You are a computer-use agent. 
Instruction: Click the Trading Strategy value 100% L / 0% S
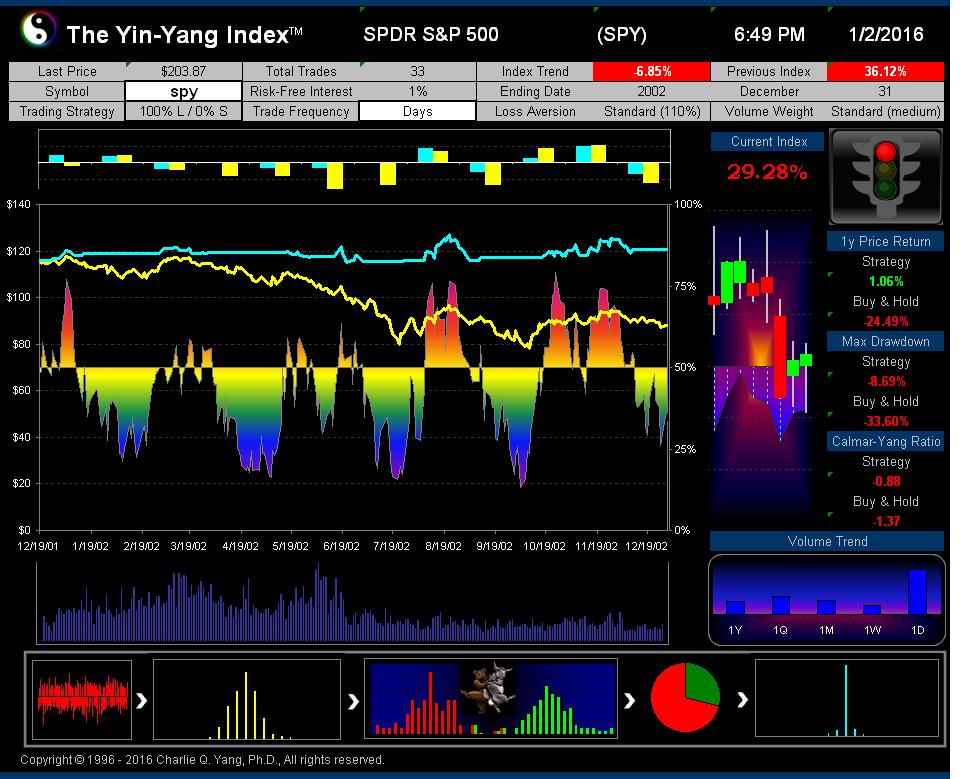183,111
